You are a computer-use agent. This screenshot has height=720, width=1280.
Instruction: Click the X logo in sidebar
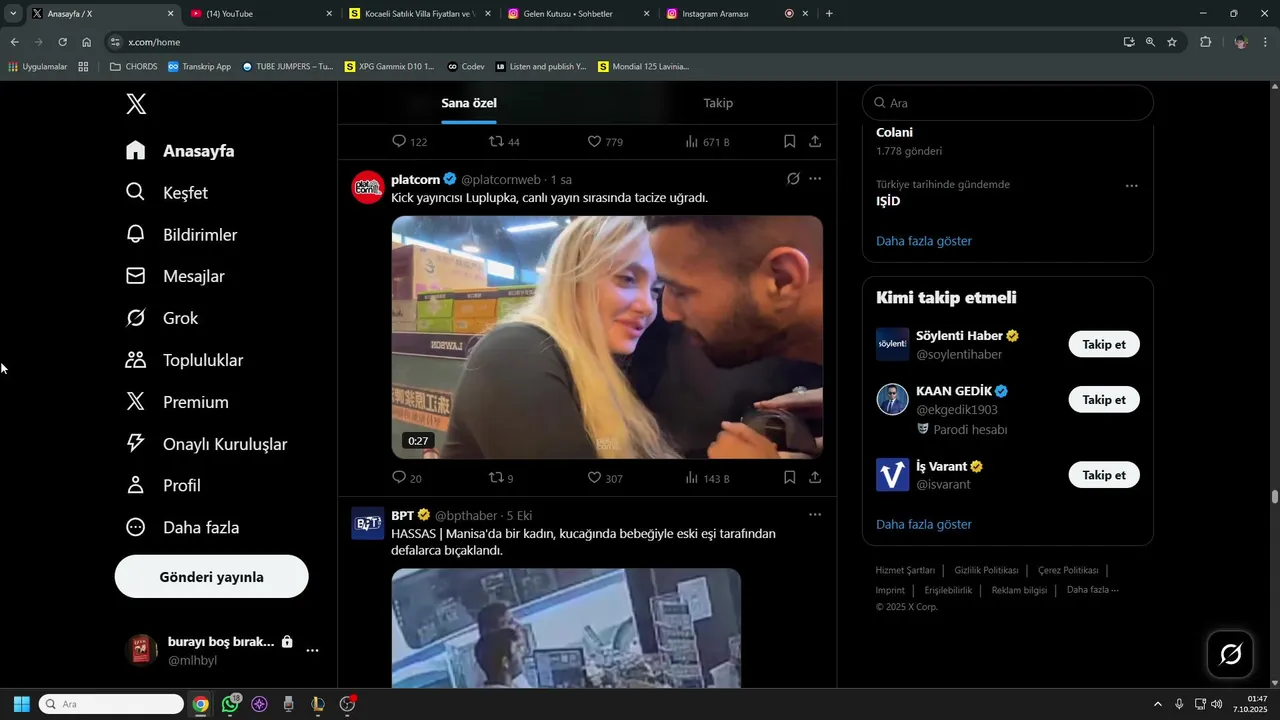pos(136,103)
